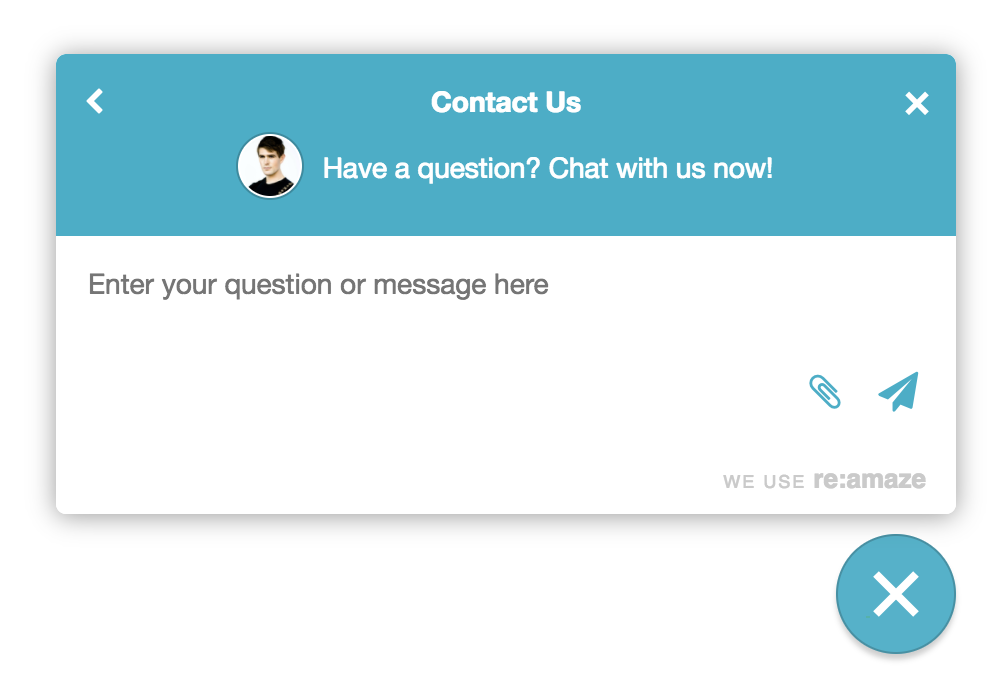The image size is (998, 694).
Task: Dismiss the widget via the header X icon
Action: pos(916,103)
